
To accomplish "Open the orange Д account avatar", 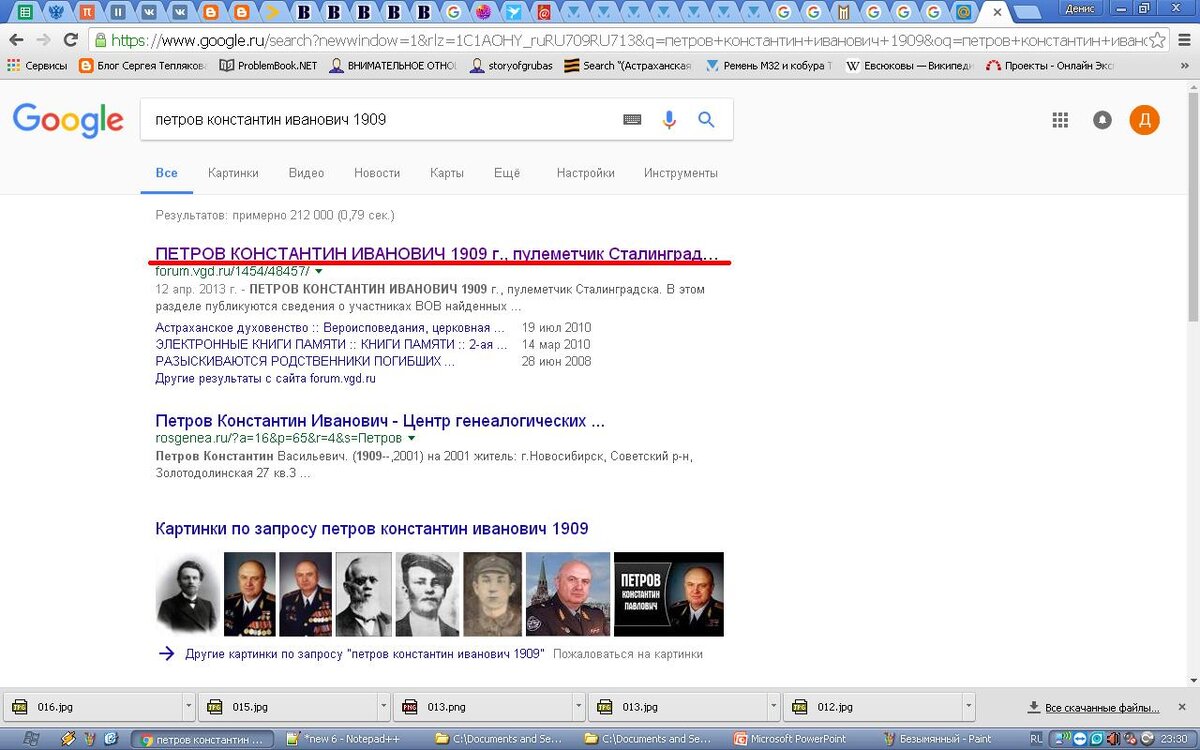I will pyautogui.click(x=1145, y=120).
